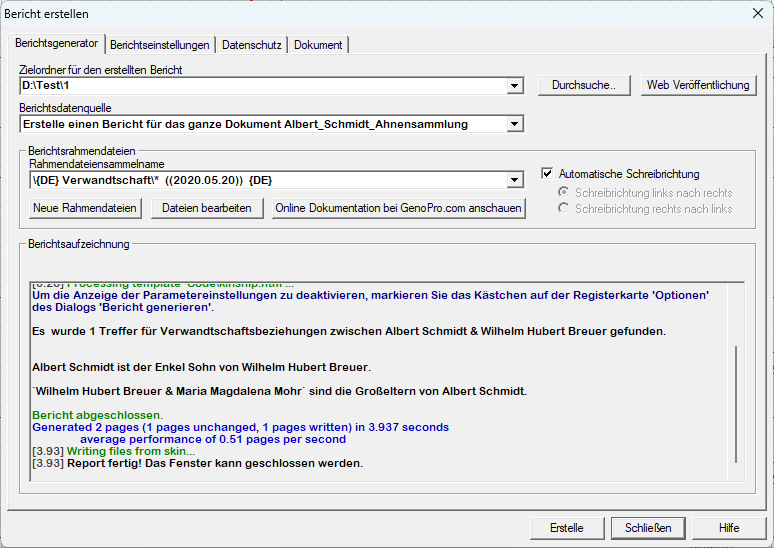Select the Dokument tab
774x548 pixels.
tap(318, 45)
